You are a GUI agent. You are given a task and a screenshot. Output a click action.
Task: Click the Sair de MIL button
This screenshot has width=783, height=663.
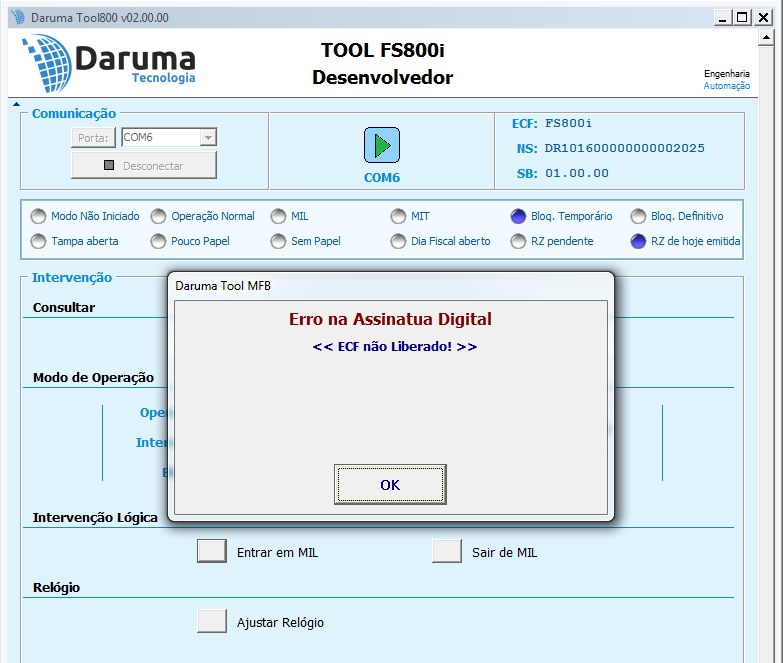[447, 551]
